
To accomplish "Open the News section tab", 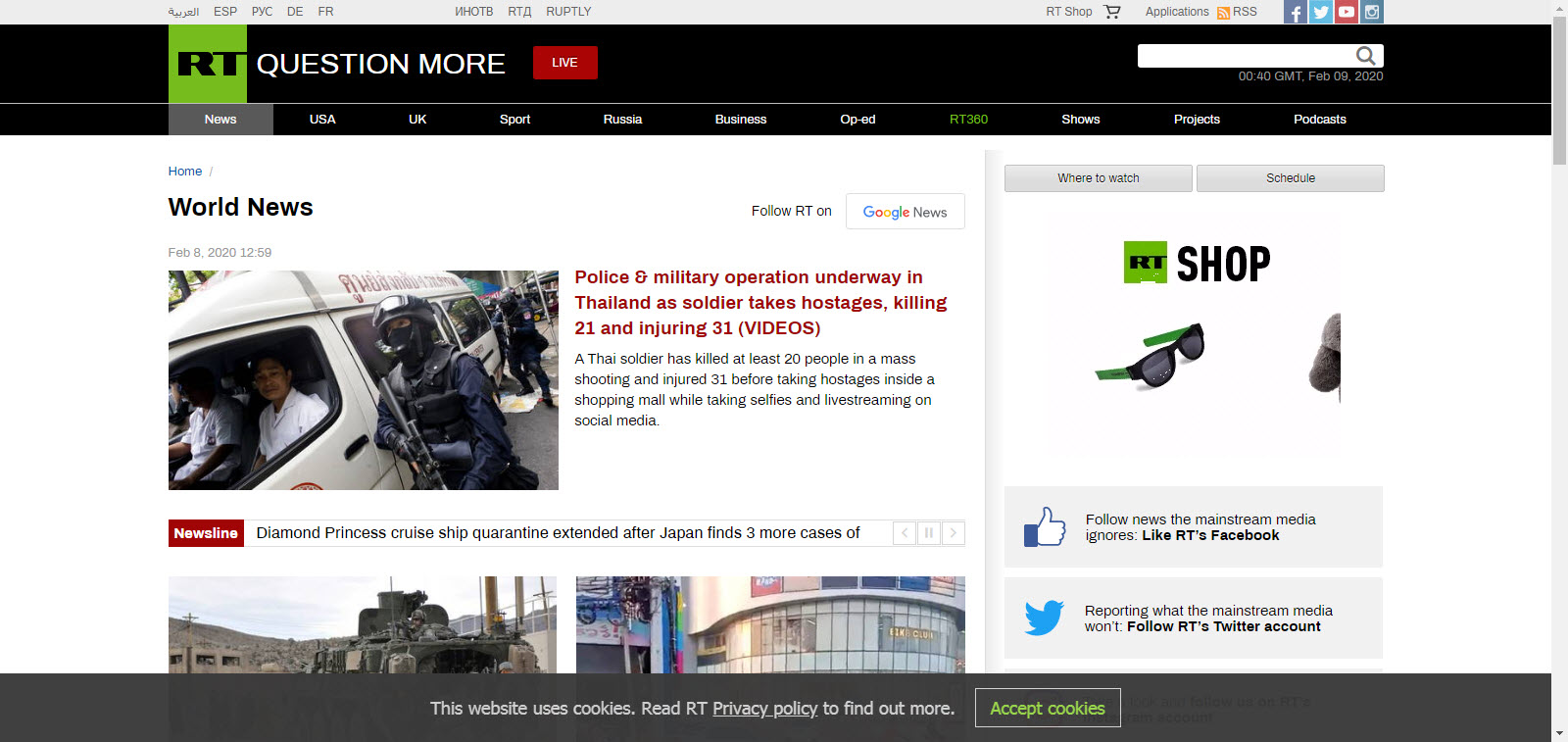I will tap(220, 120).
